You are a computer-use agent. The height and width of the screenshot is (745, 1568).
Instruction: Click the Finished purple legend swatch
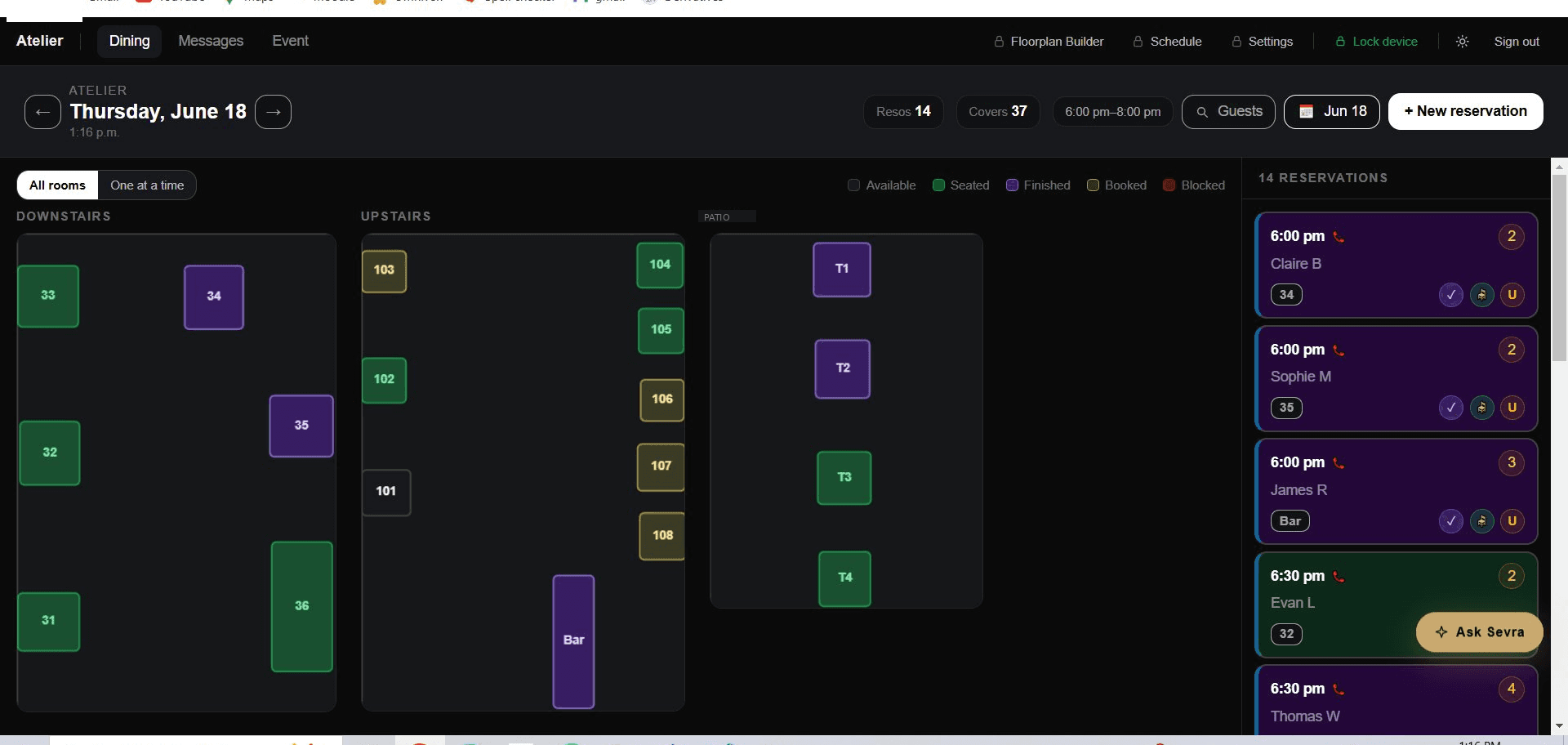(x=1013, y=185)
